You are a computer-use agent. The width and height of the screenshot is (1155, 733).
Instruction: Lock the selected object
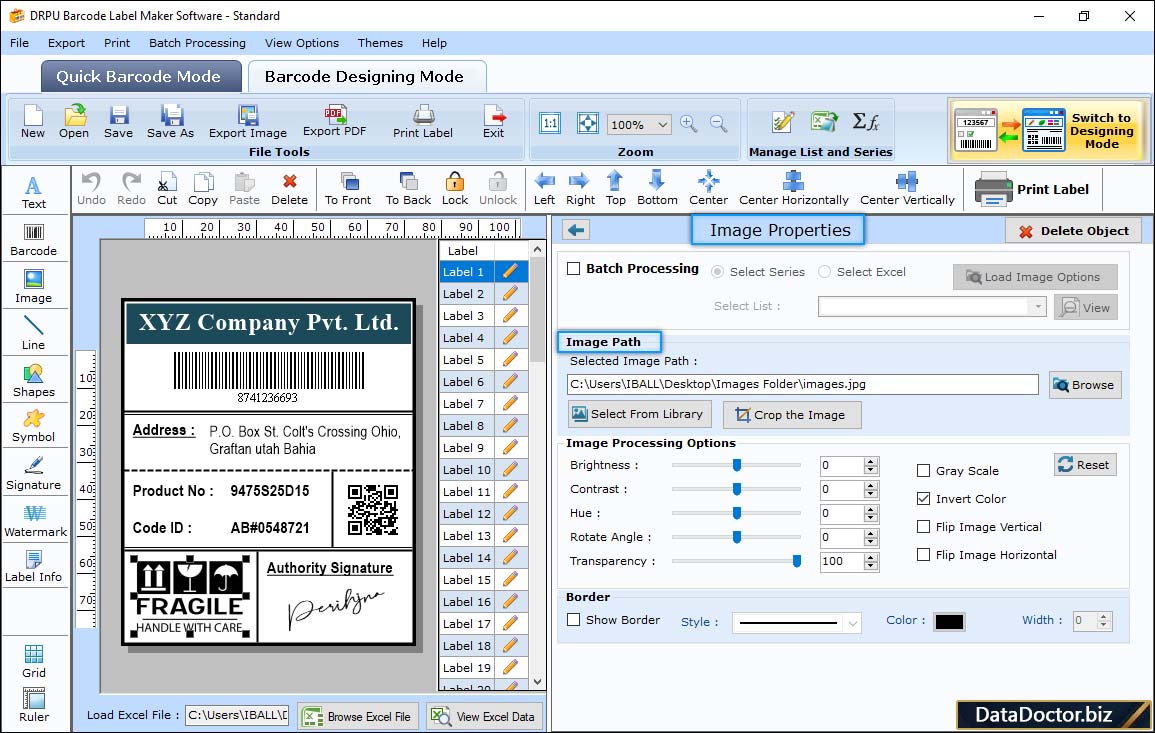pos(454,189)
